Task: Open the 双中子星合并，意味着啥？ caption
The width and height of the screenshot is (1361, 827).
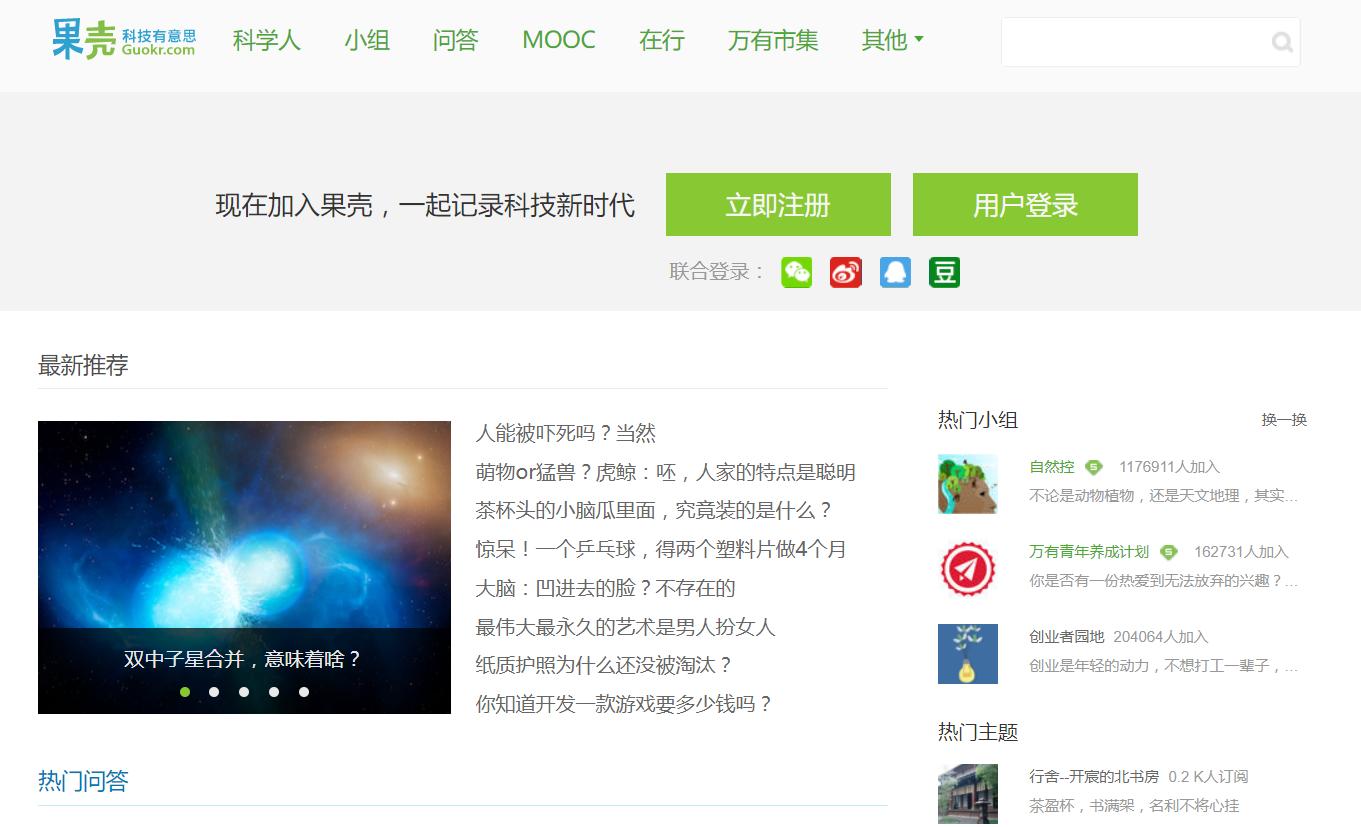Action: (x=243, y=659)
